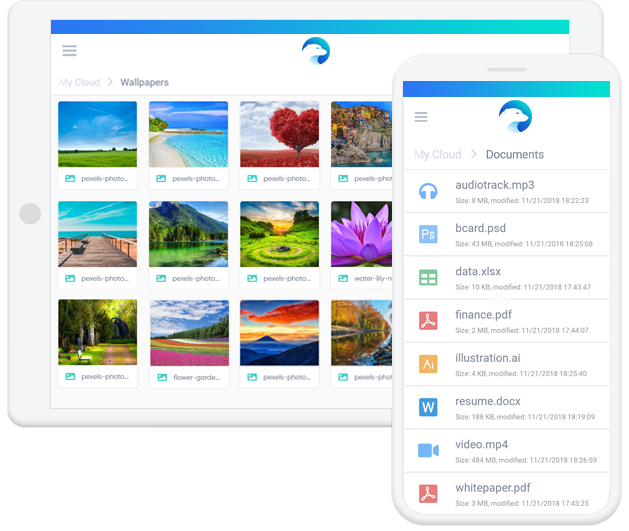Open illustration.ai file name
The image size is (629, 531).
[x=488, y=358]
